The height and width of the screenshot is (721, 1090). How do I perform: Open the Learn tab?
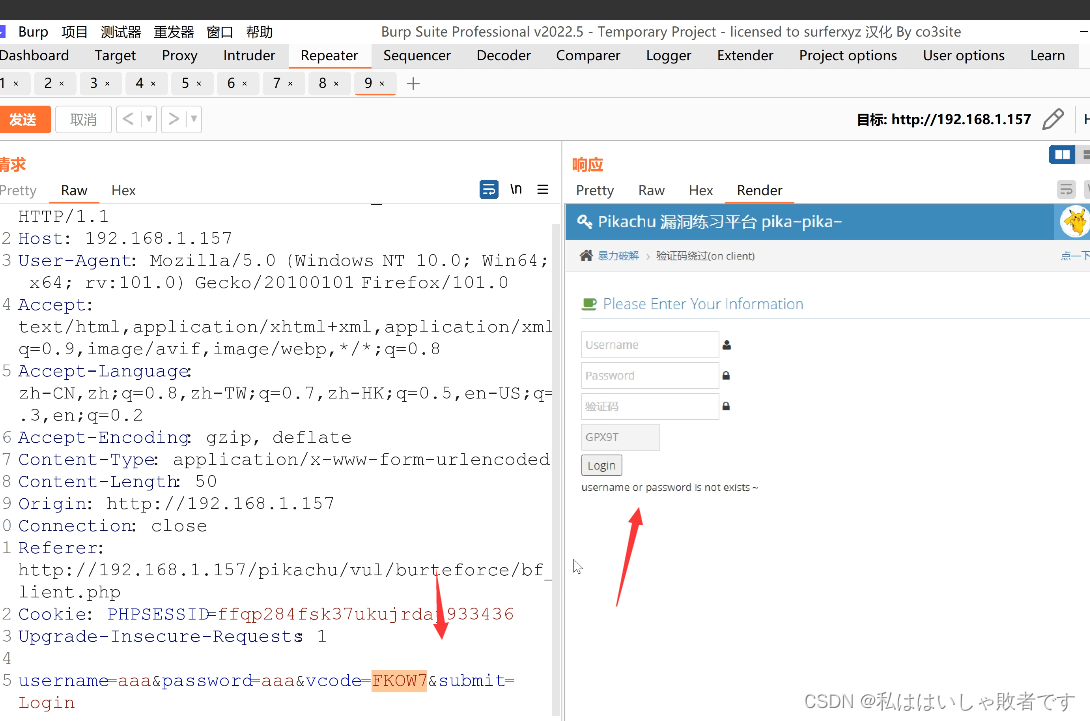(1048, 56)
